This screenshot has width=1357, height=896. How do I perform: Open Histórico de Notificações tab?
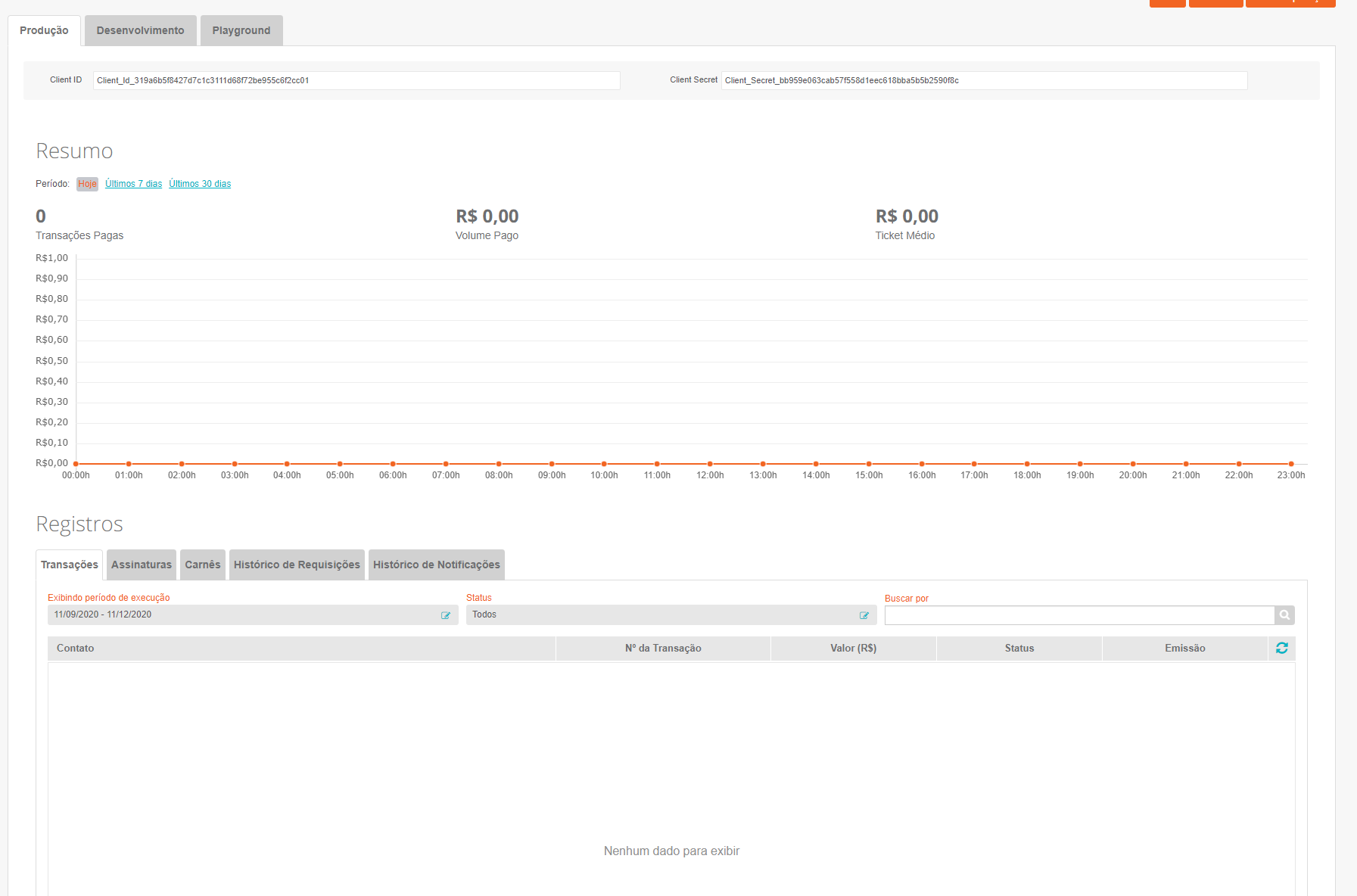[x=437, y=565]
